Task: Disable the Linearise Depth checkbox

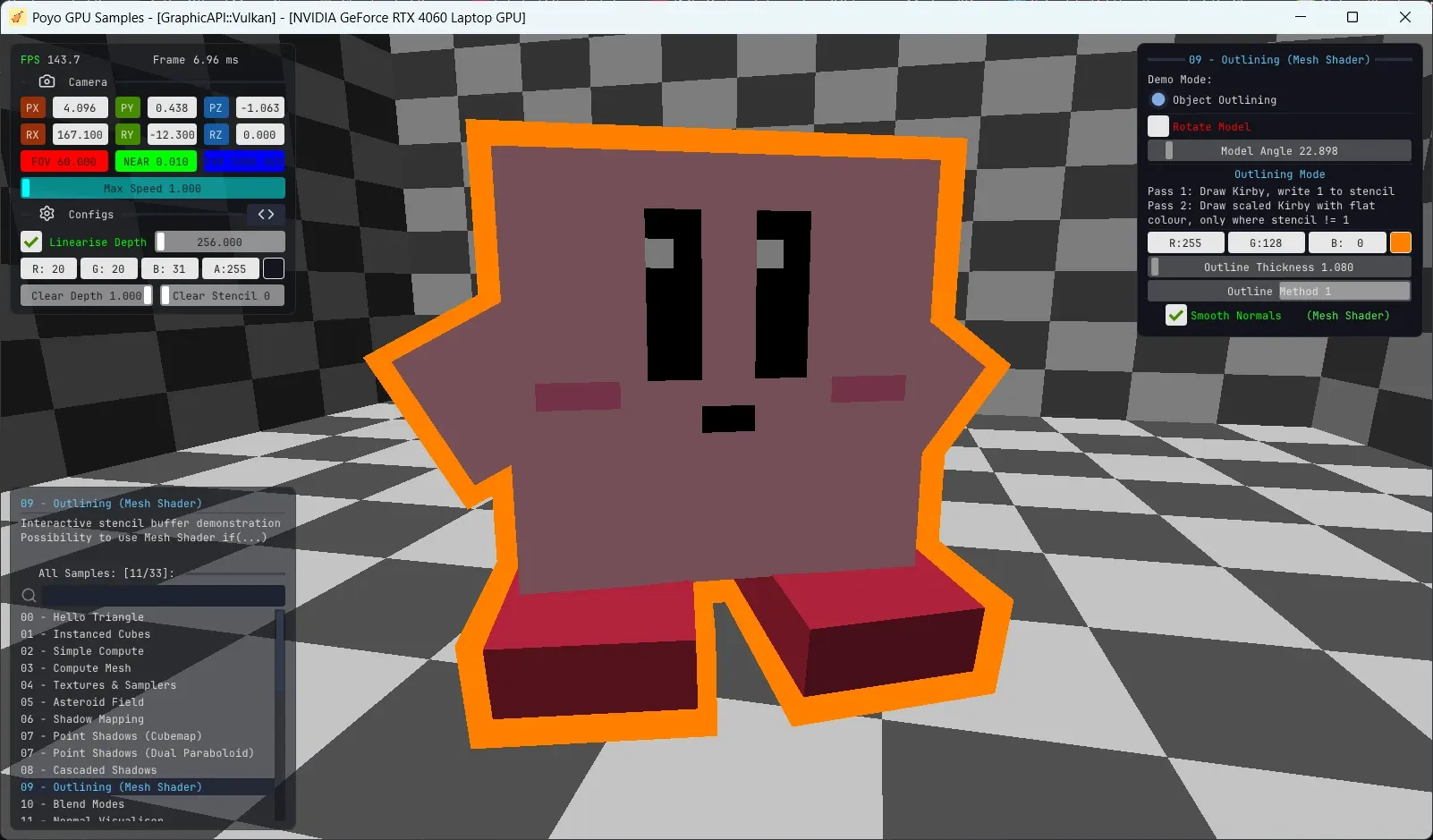Action: [31, 242]
